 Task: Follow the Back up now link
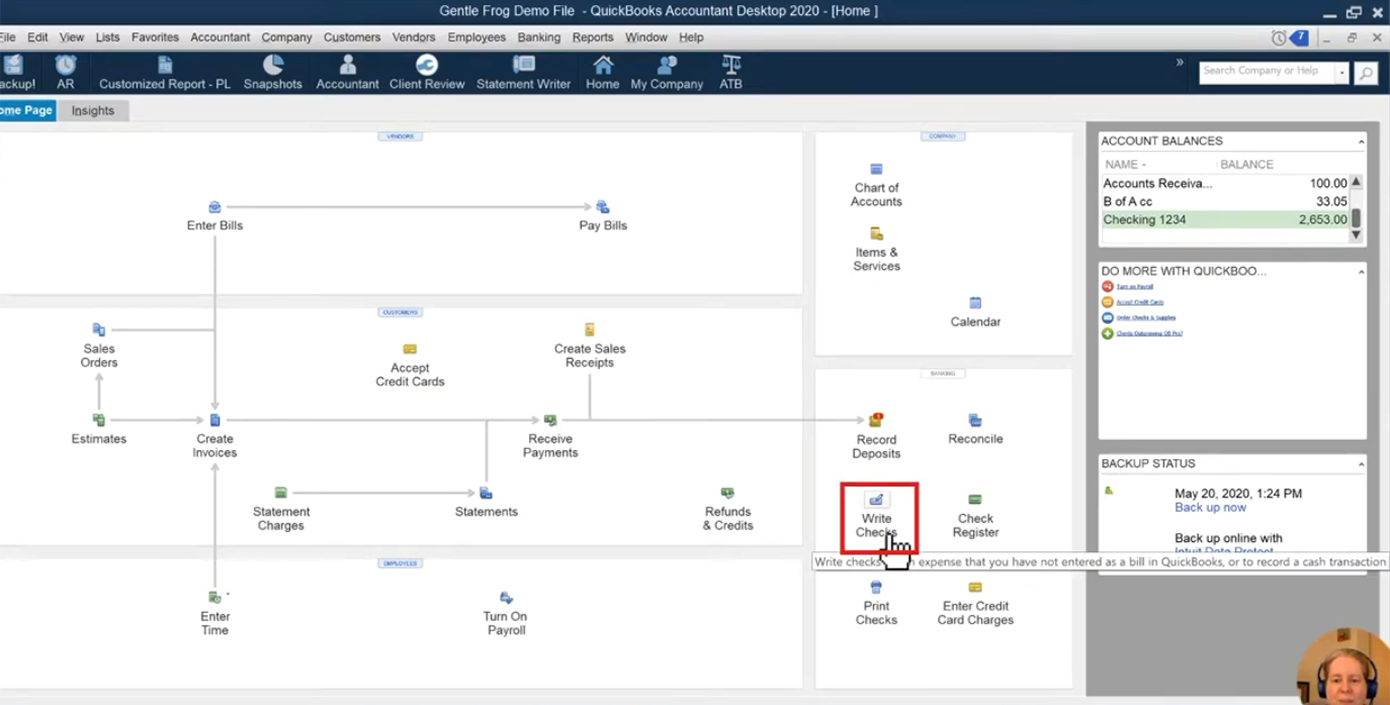click(x=1210, y=507)
